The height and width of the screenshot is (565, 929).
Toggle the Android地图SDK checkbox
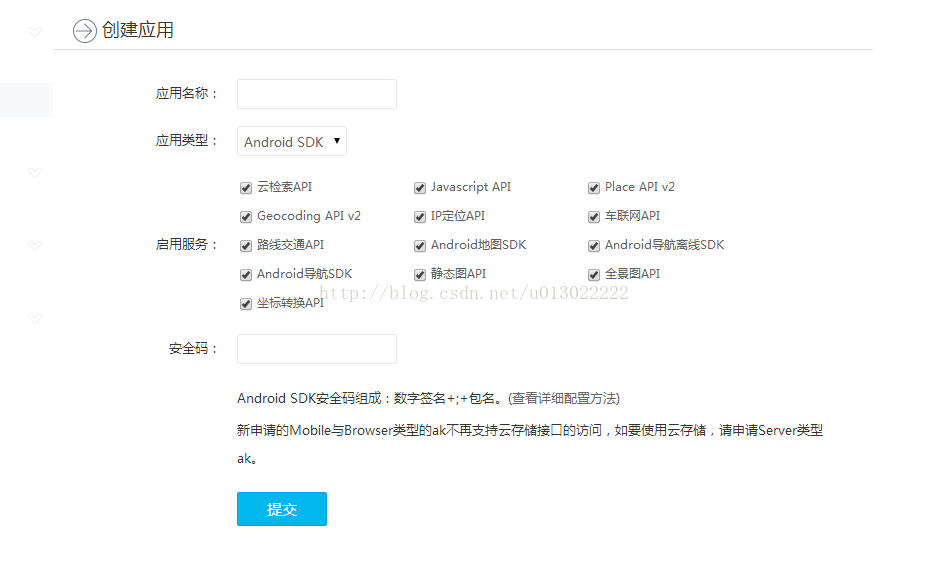(420, 246)
